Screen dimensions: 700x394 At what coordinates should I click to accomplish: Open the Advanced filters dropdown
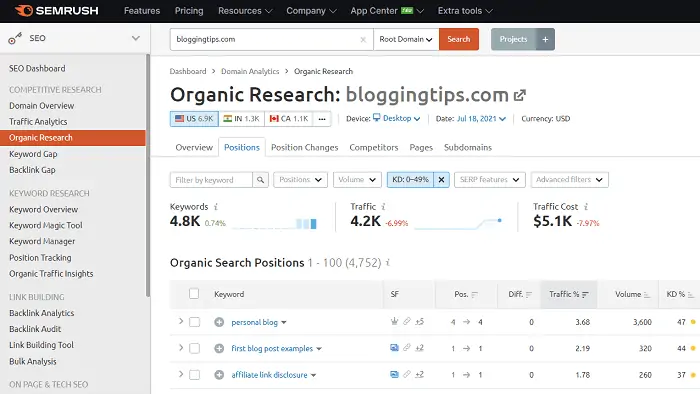click(570, 180)
